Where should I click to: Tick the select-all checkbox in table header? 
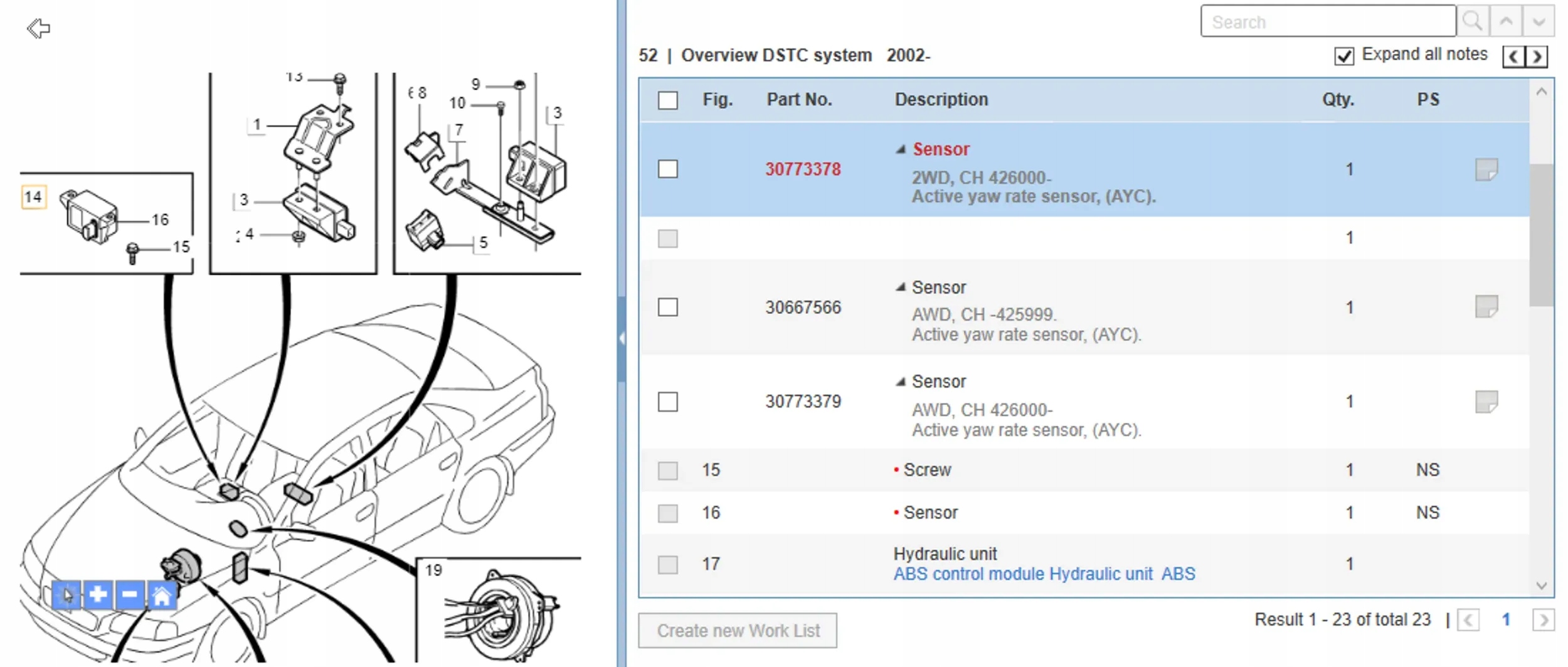(x=667, y=100)
